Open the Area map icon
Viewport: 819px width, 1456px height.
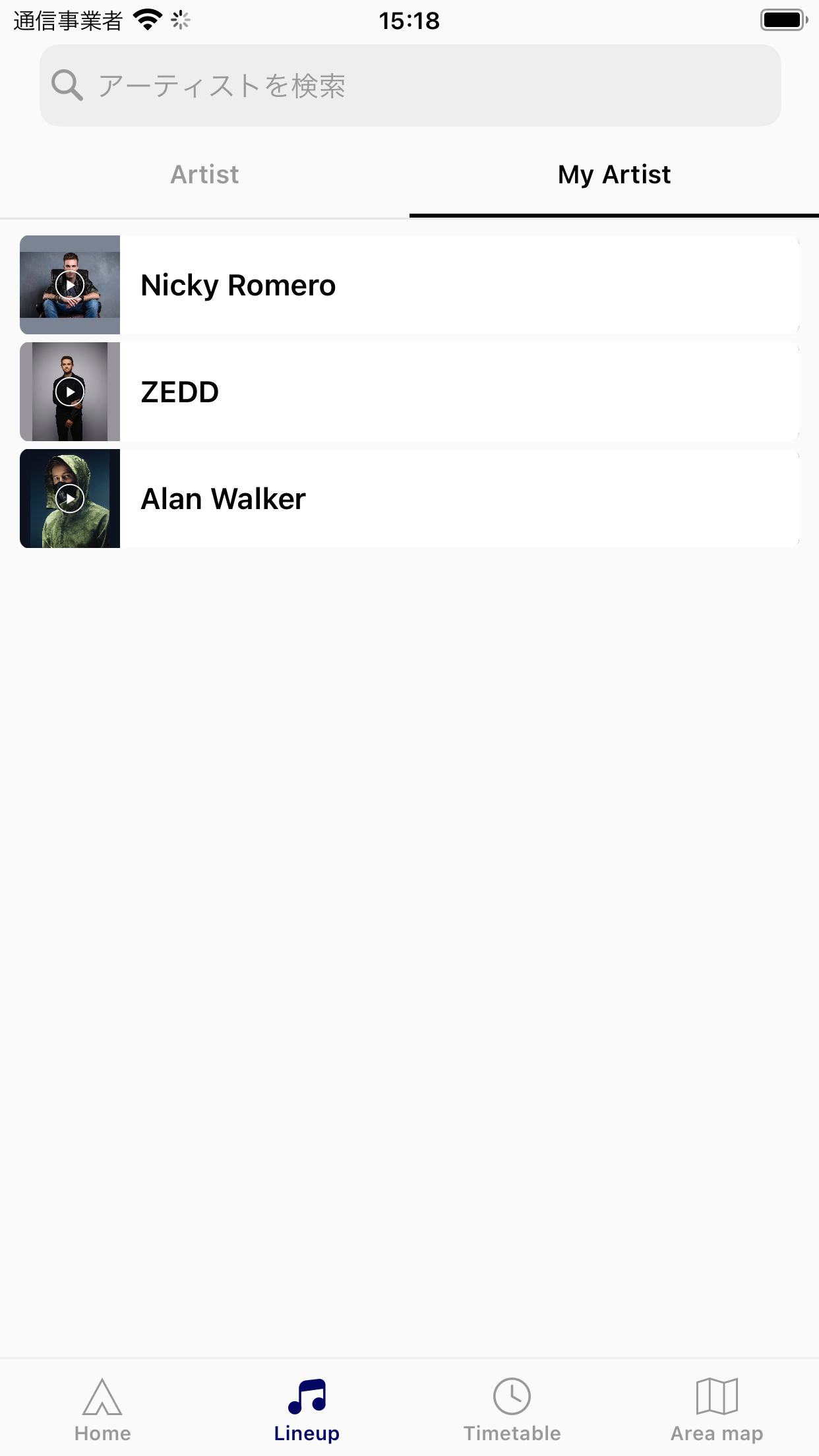pyautogui.click(x=717, y=1396)
